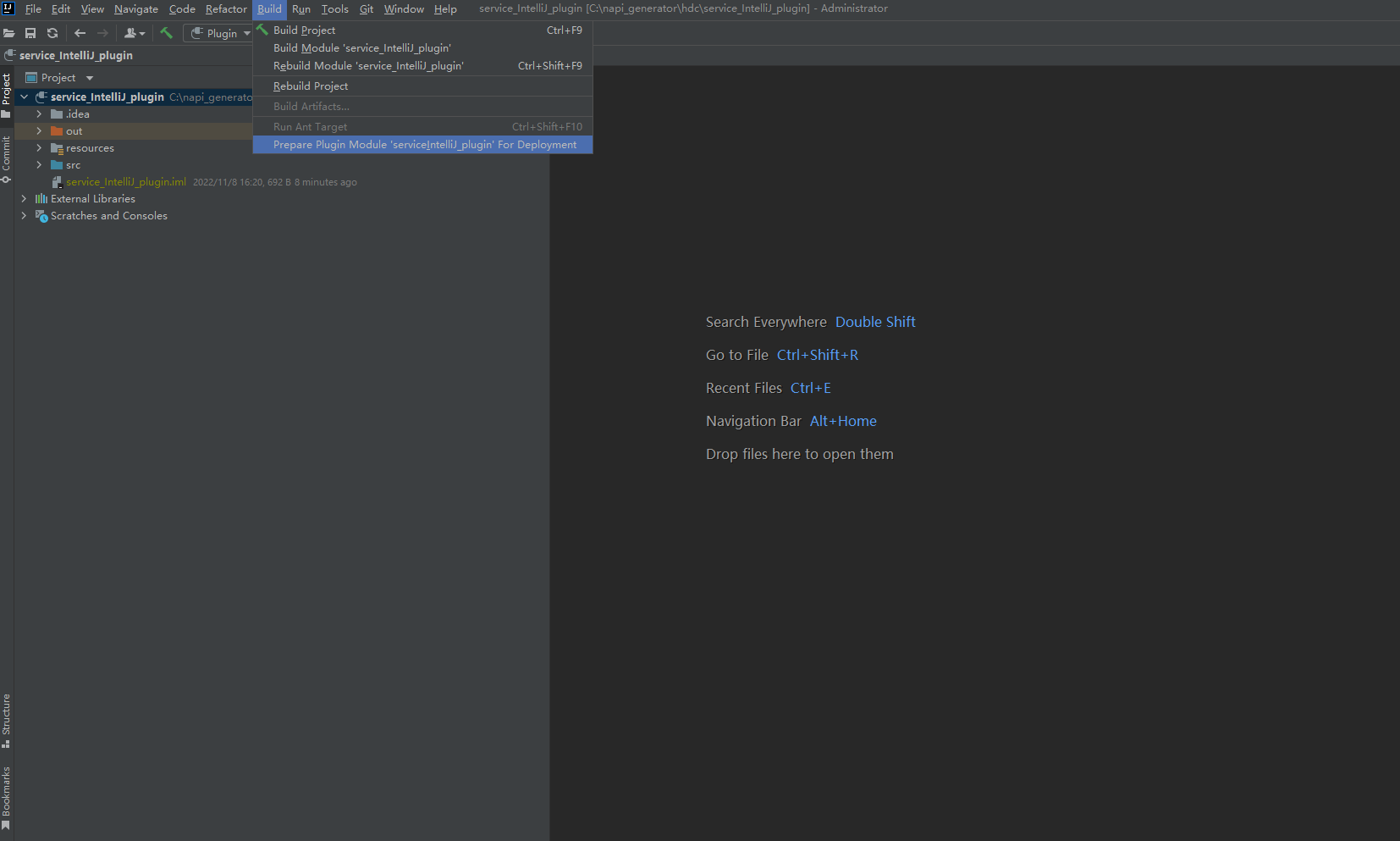Select Build Project menu entry

(304, 30)
